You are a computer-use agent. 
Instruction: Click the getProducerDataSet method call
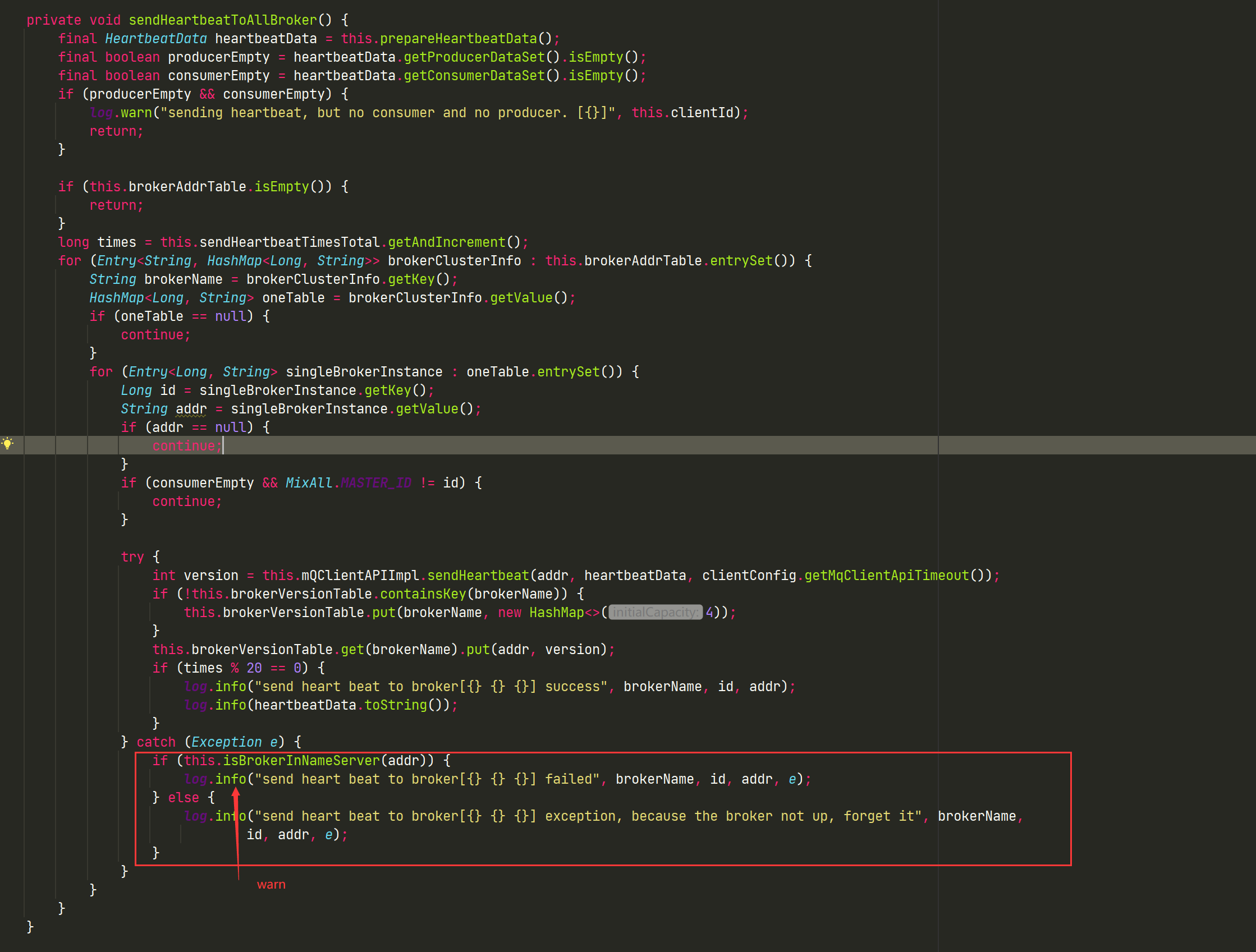[x=474, y=57]
